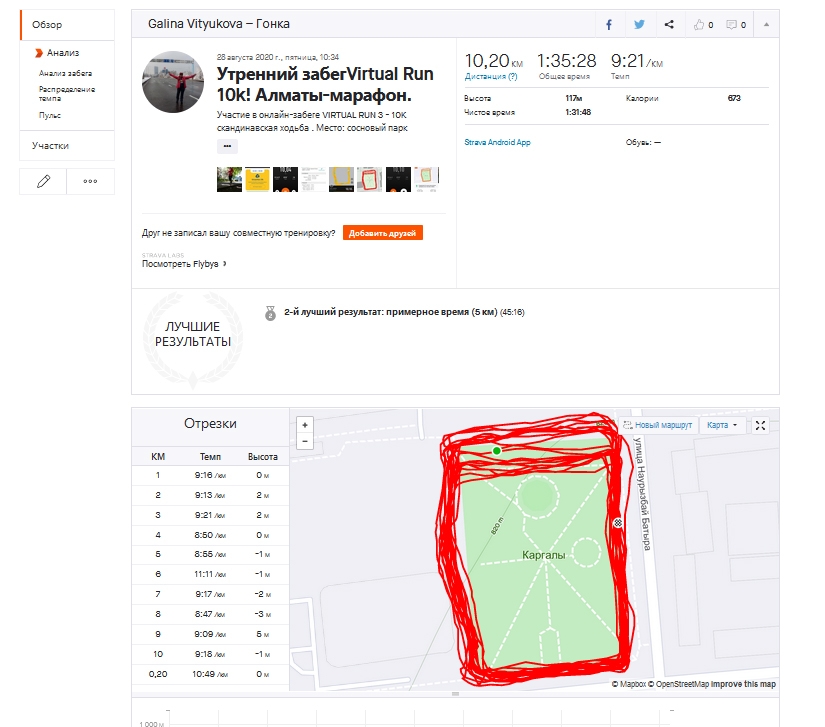Open Пульс analysis in sidebar
Screen dimensions: 825x727
pyautogui.click(x=50, y=115)
